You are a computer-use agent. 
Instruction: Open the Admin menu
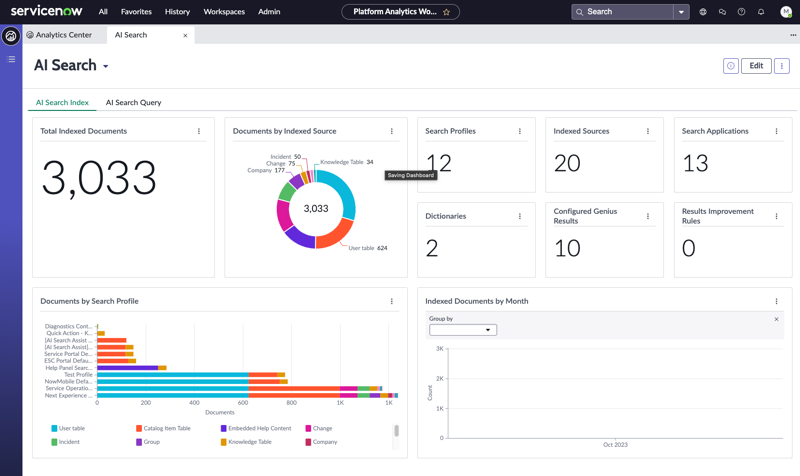click(x=269, y=12)
